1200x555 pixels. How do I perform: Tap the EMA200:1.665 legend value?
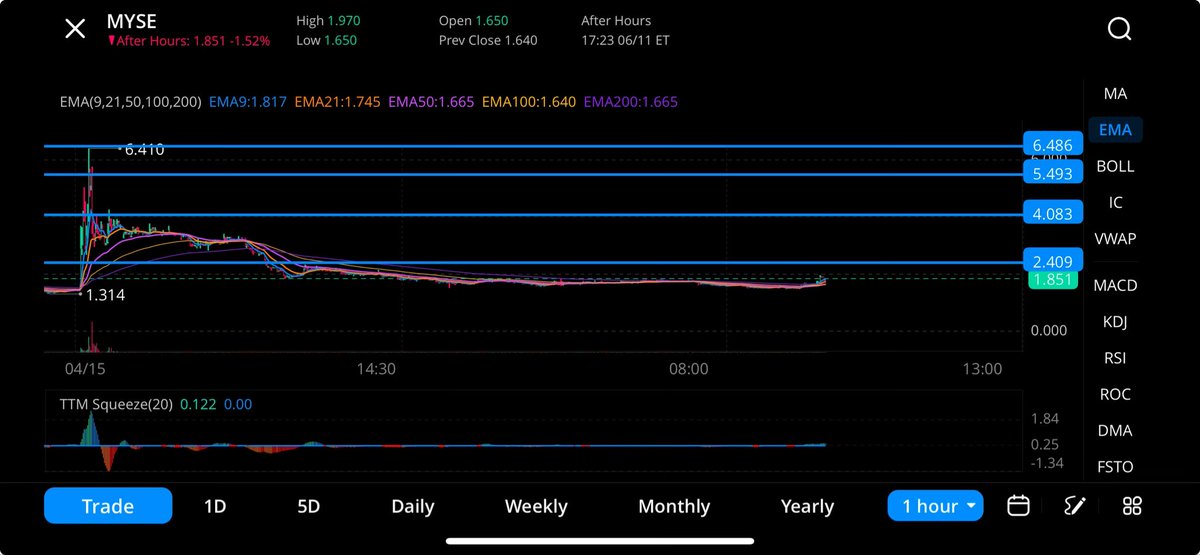click(x=631, y=102)
